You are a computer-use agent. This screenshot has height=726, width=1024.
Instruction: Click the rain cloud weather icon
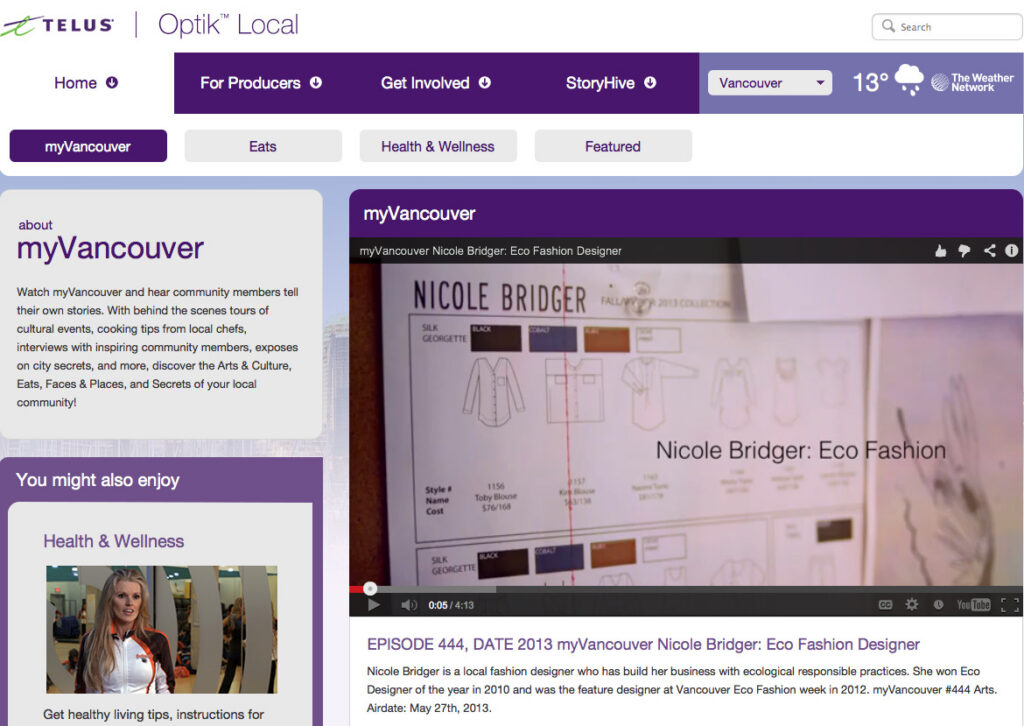[x=909, y=80]
